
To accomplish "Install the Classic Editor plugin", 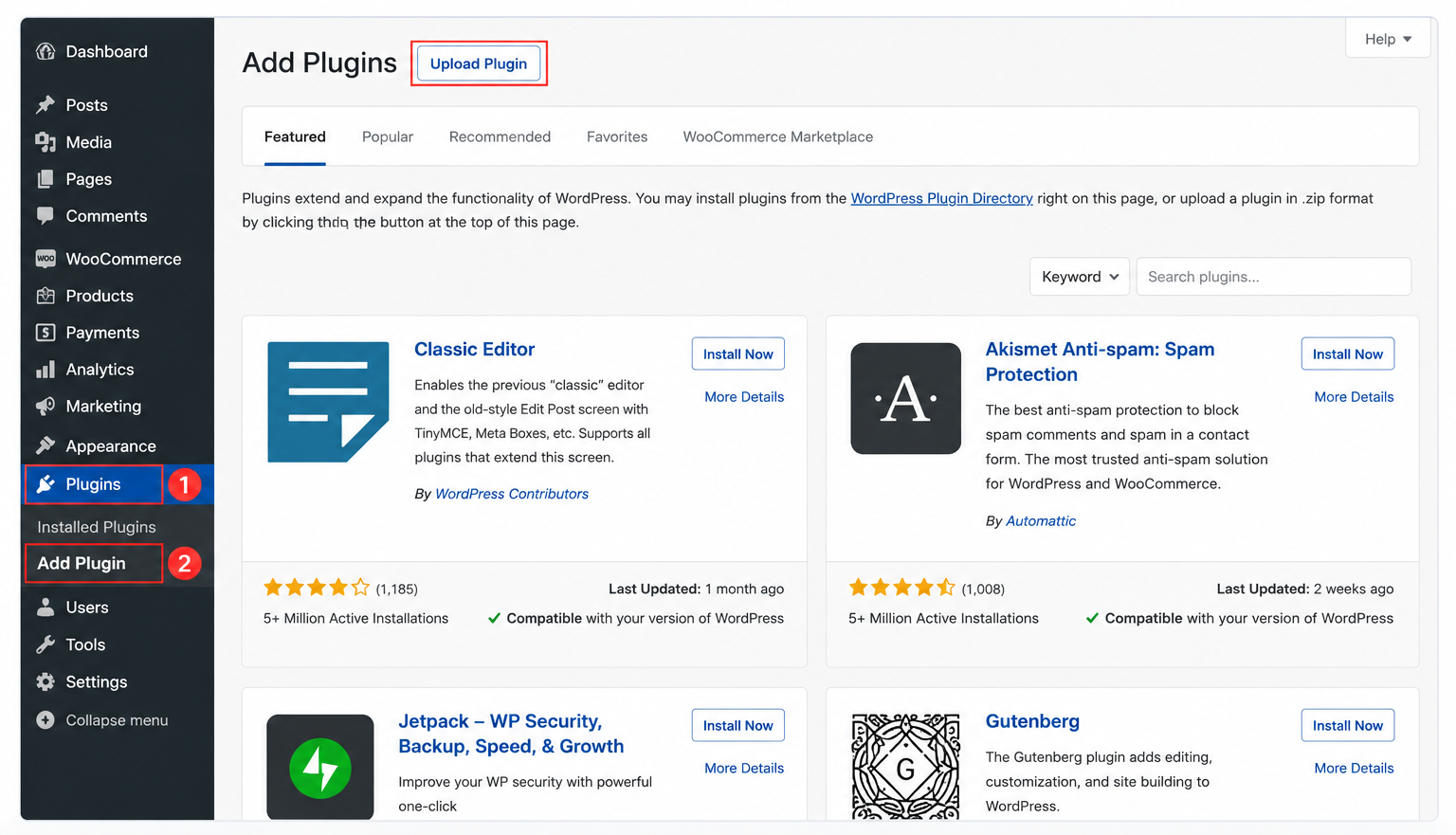I will 738,354.
